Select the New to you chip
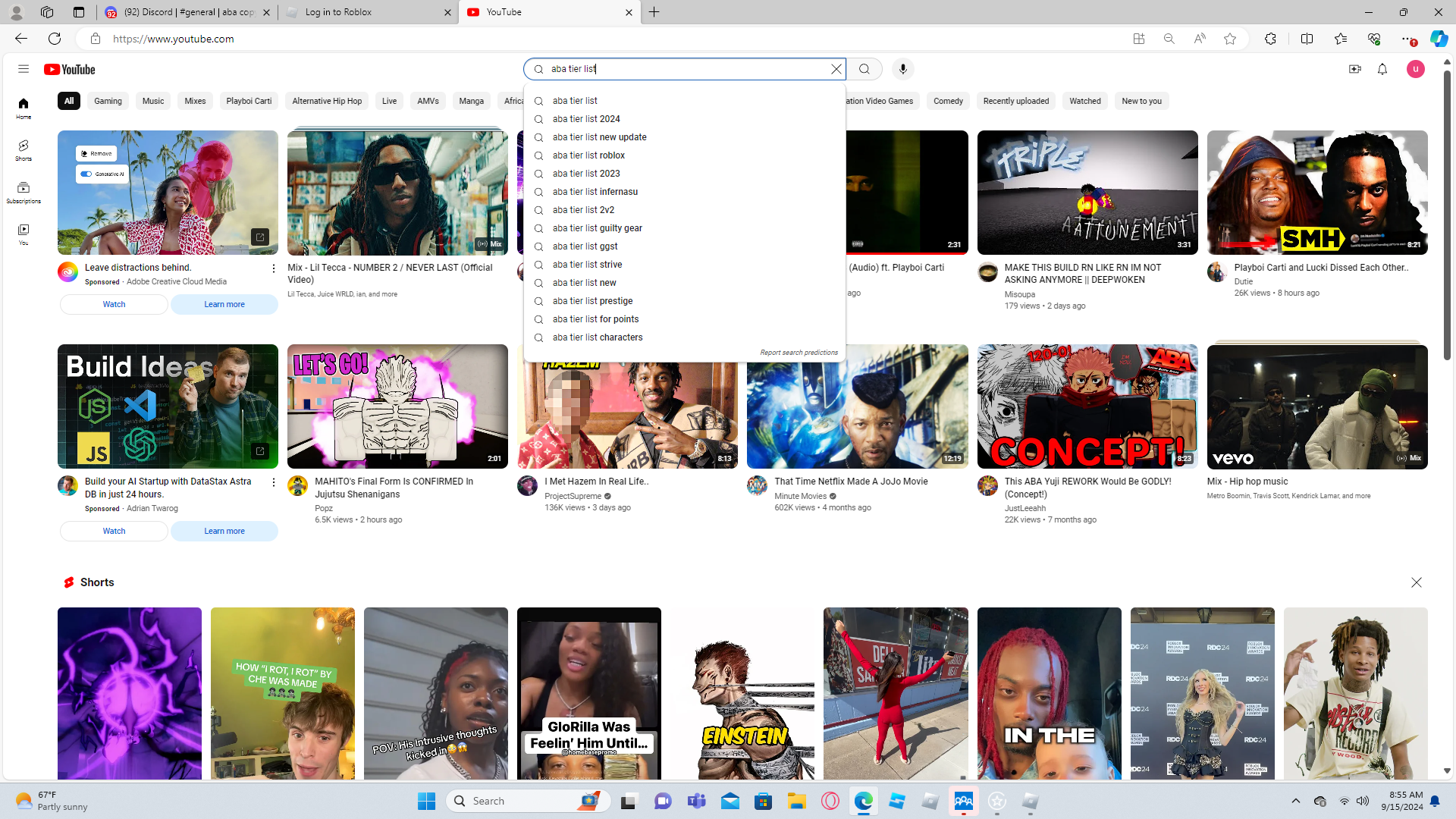Viewport: 1456px width, 819px height. tap(1141, 101)
